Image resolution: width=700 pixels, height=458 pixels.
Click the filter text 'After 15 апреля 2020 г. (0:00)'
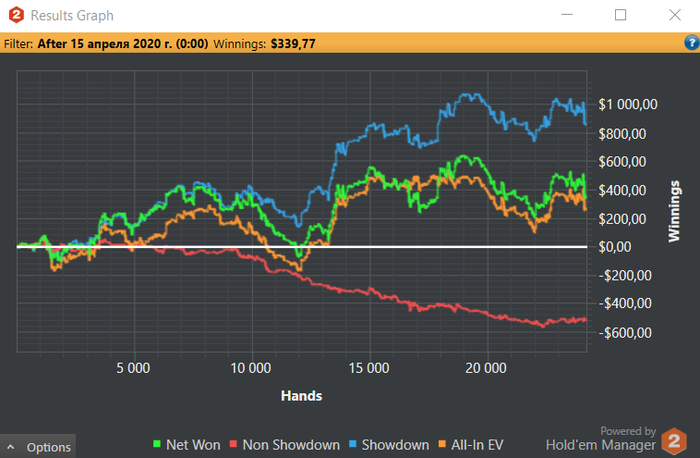(123, 44)
